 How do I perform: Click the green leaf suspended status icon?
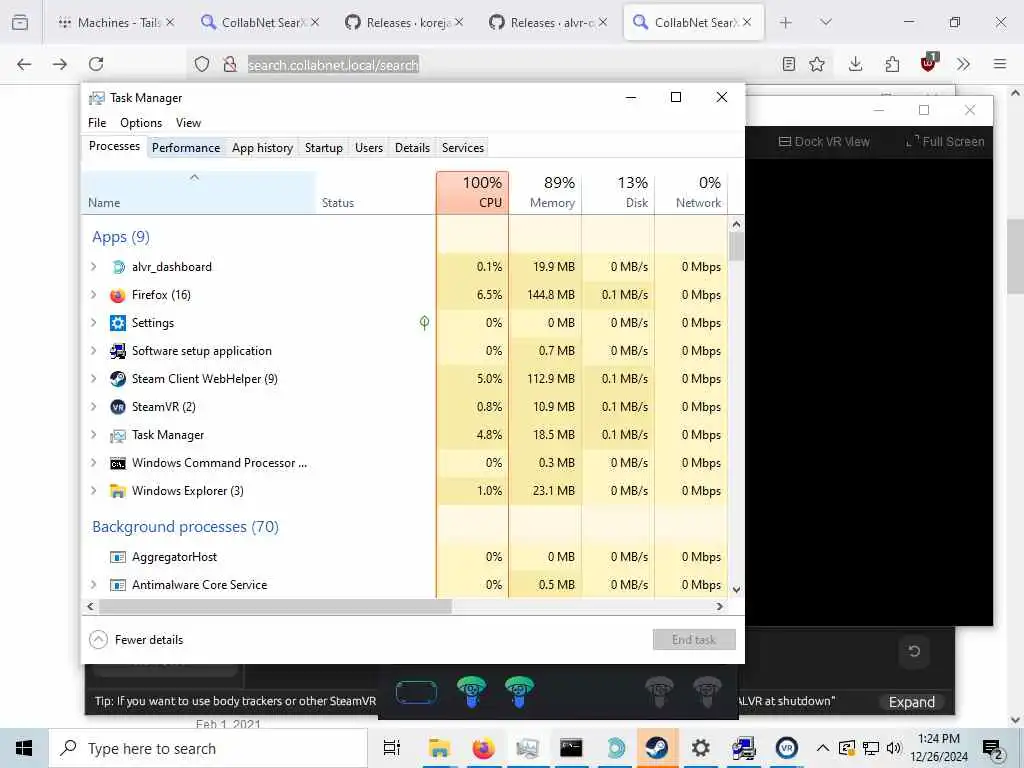pos(424,323)
